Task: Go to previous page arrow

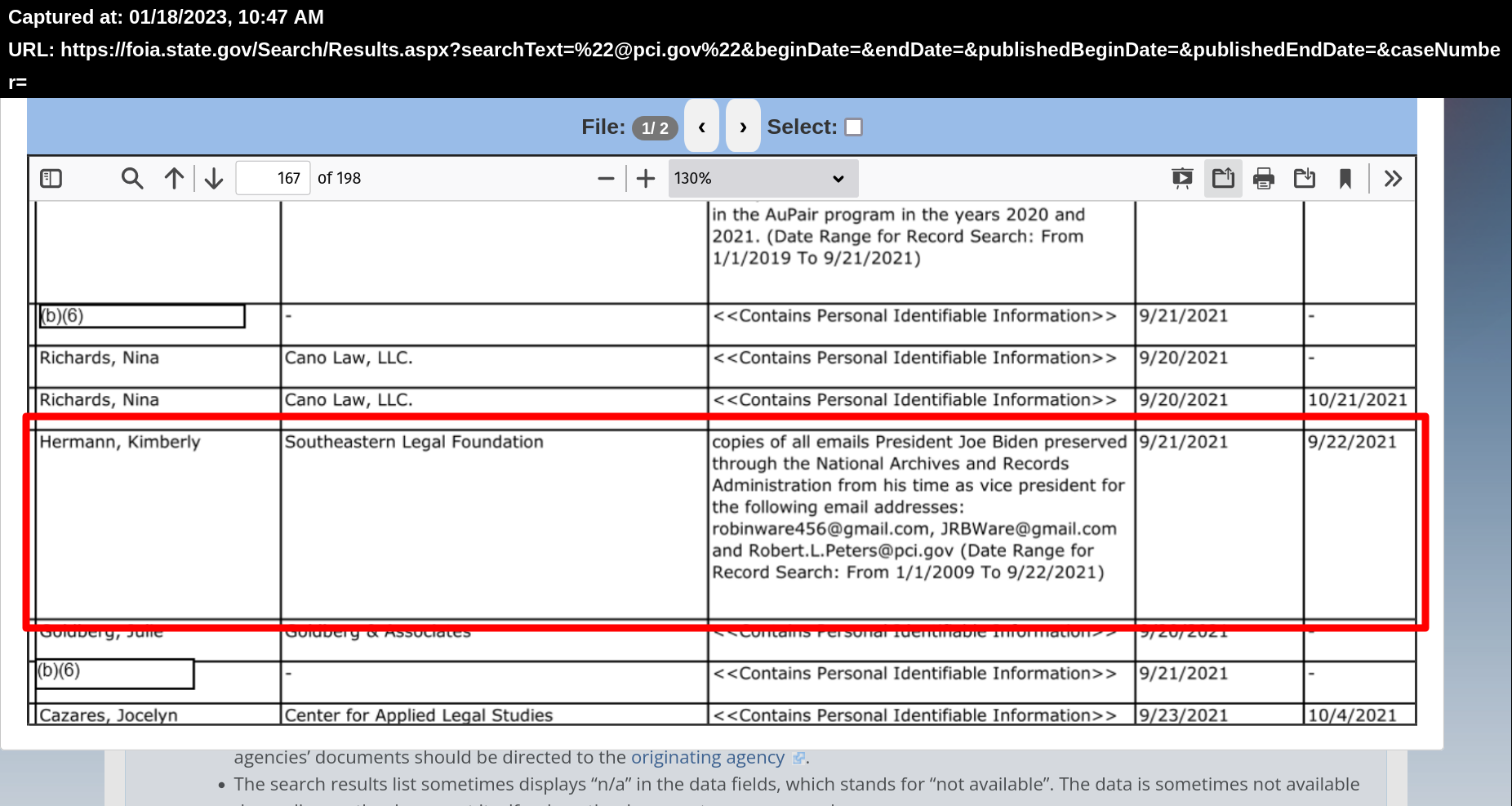Action: point(174,178)
